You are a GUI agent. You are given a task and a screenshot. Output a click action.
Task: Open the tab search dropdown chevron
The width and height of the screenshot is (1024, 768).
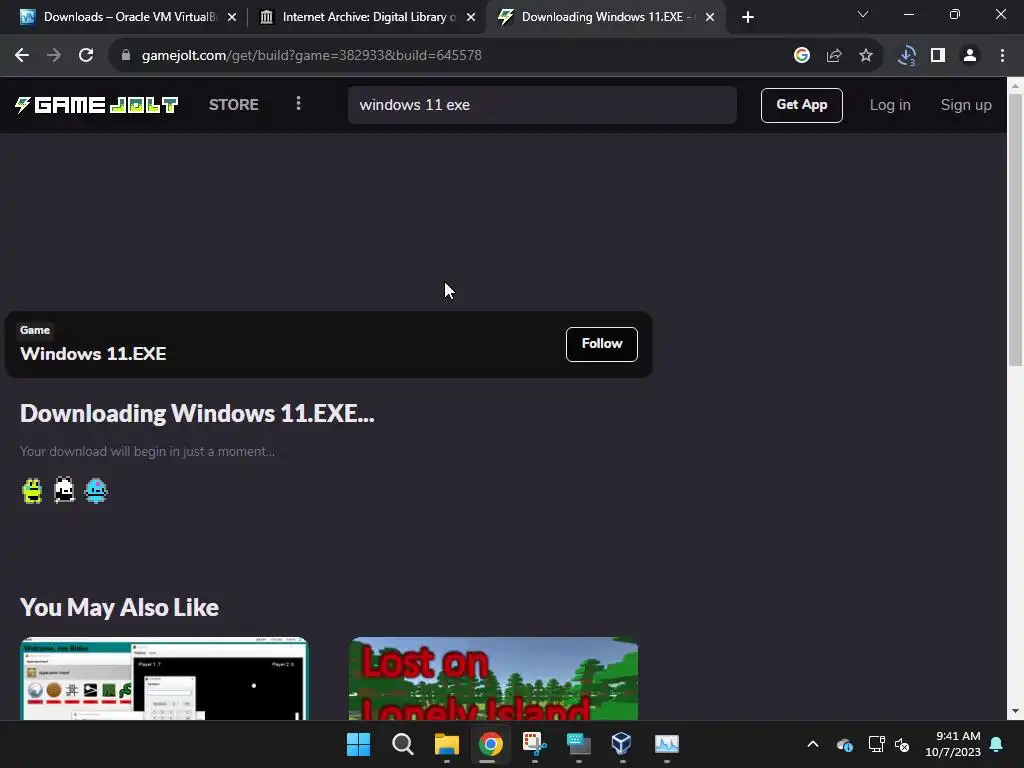coord(863,14)
